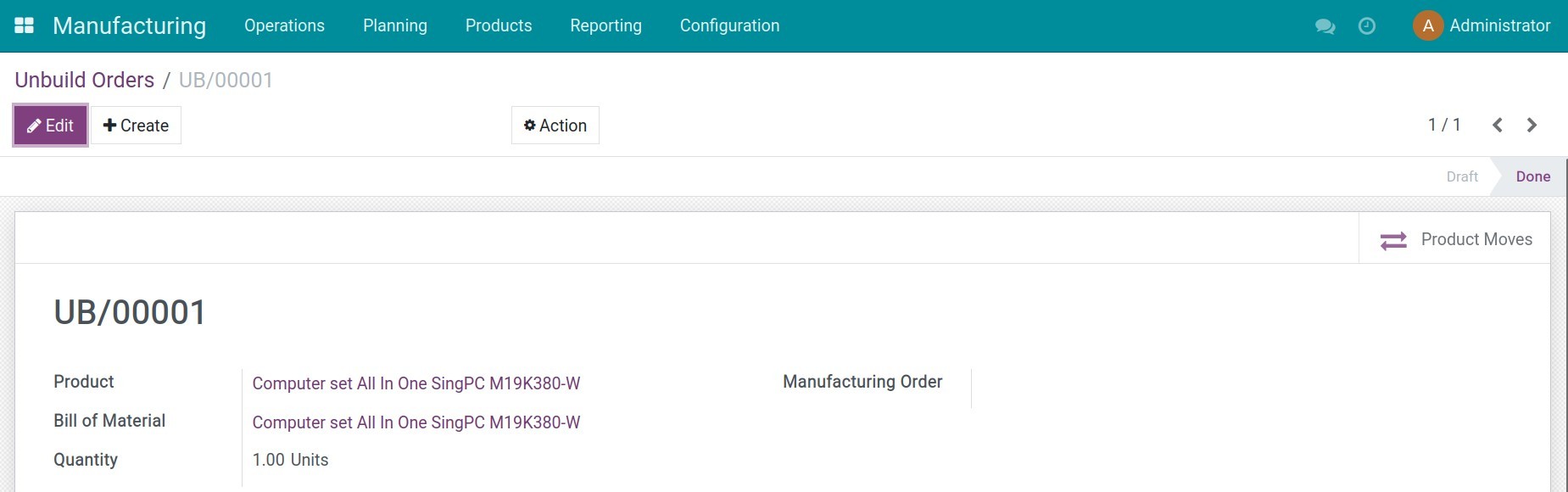Click the pencil icon on Edit button
This screenshot has width=1568, height=492.
35,125
